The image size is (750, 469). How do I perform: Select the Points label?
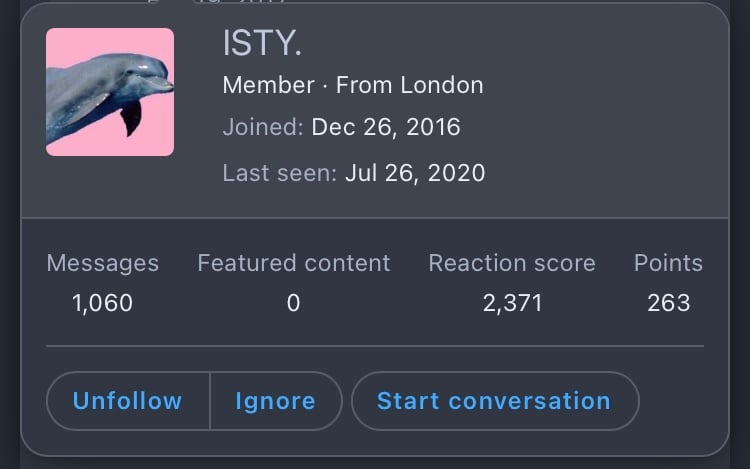tap(668, 263)
